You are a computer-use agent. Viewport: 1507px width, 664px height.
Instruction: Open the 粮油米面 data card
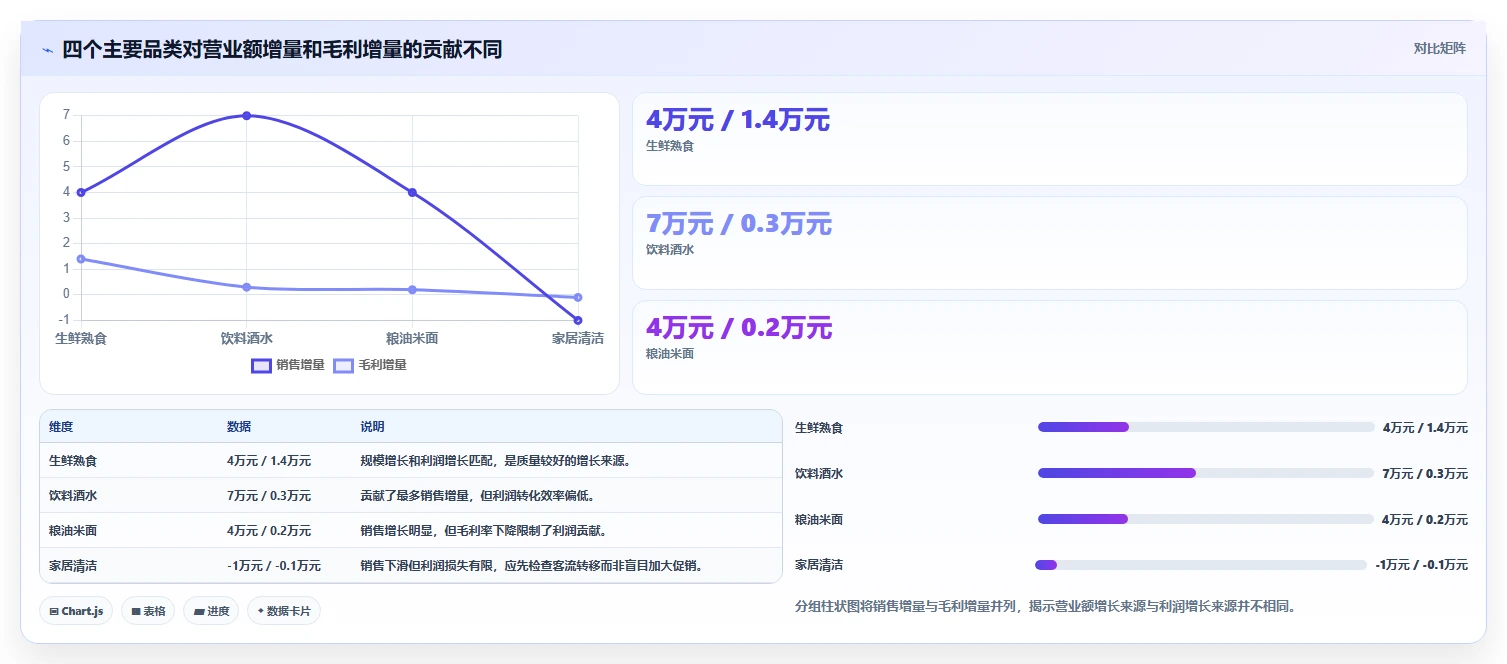pyautogui.click(x=1049, y=347)
